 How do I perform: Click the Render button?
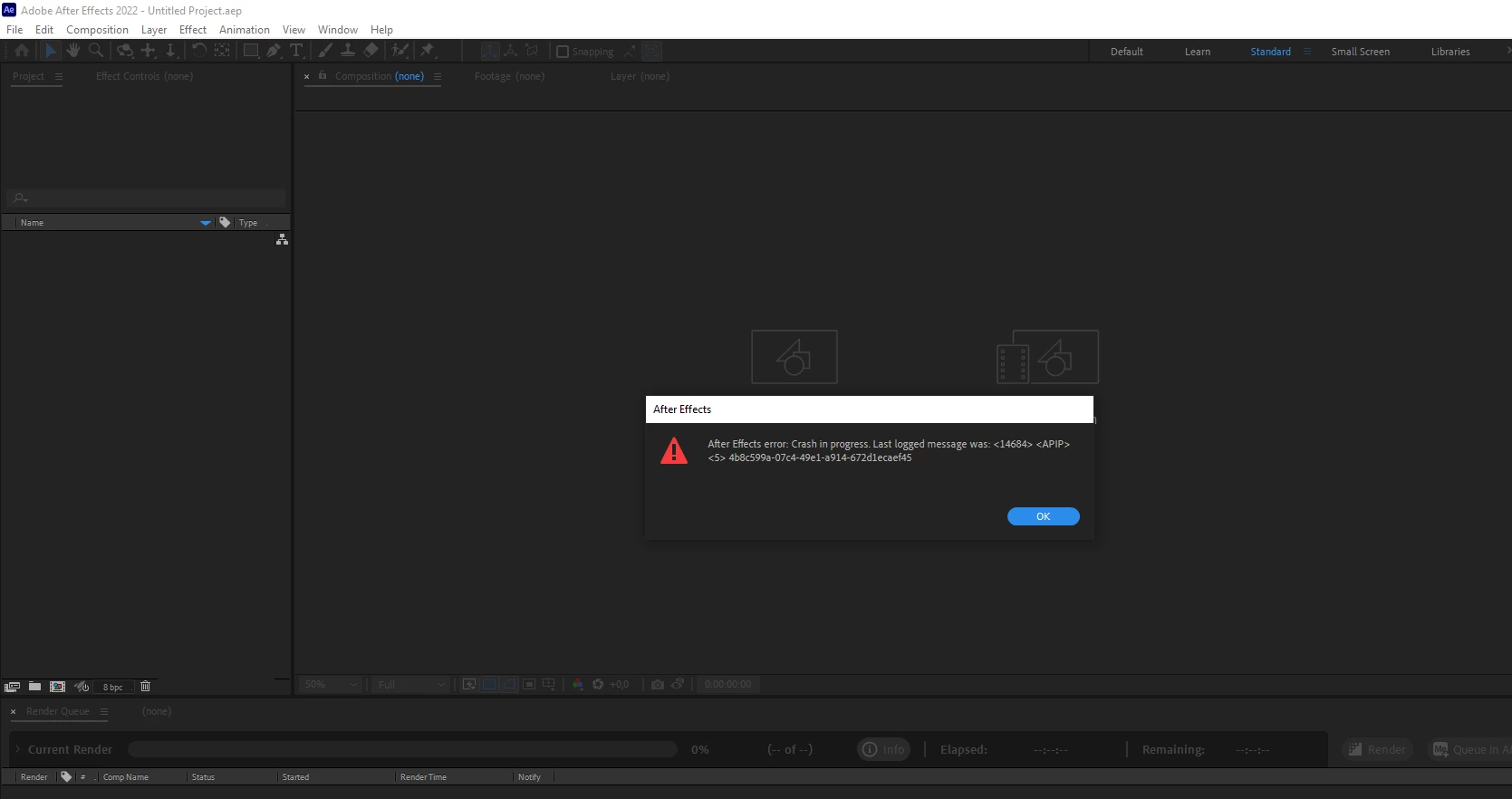(1377, 749)
